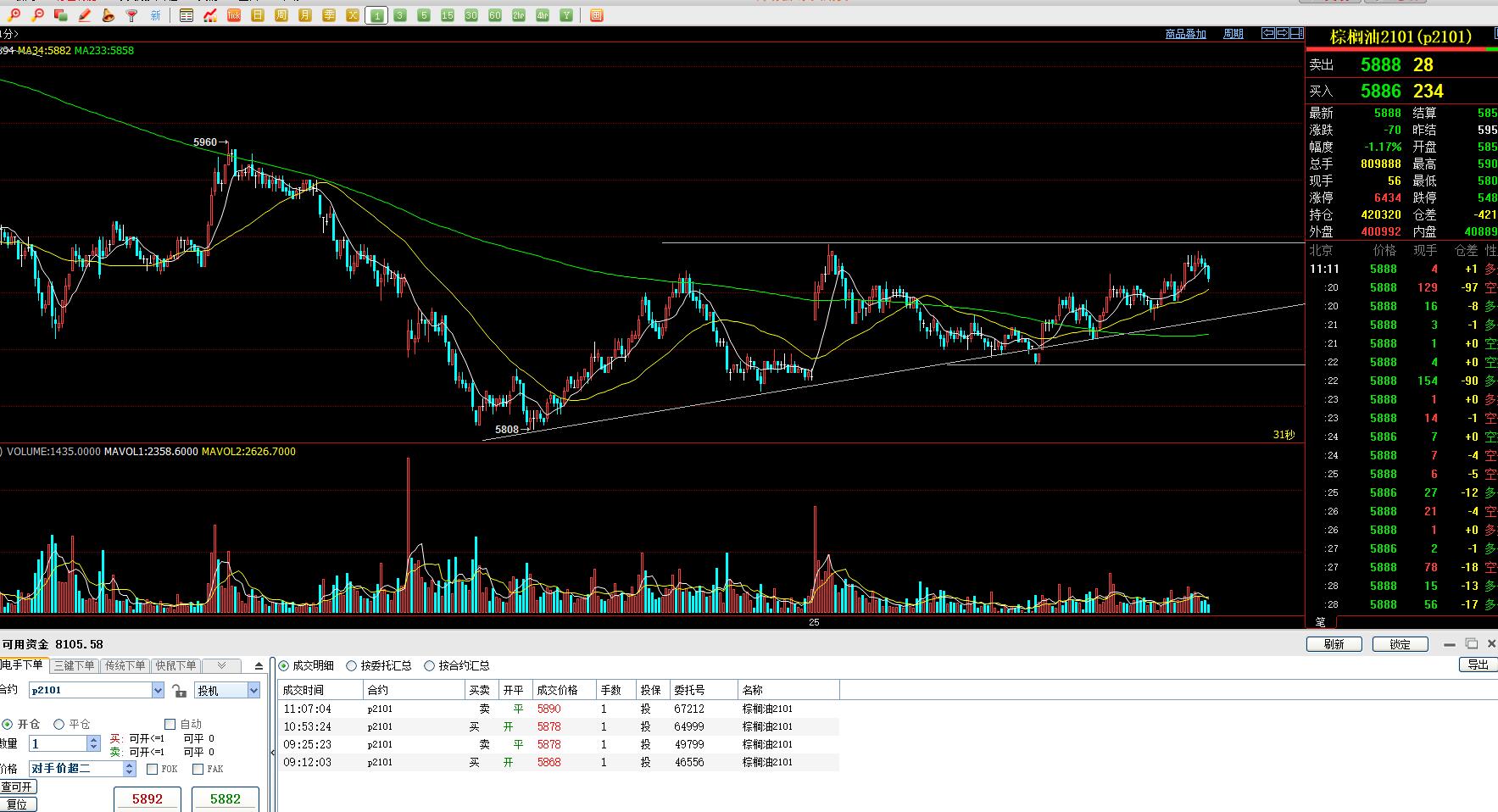Check the FAK option
The height and width of the screenshot is (812, 1498).
pos(198,769)
